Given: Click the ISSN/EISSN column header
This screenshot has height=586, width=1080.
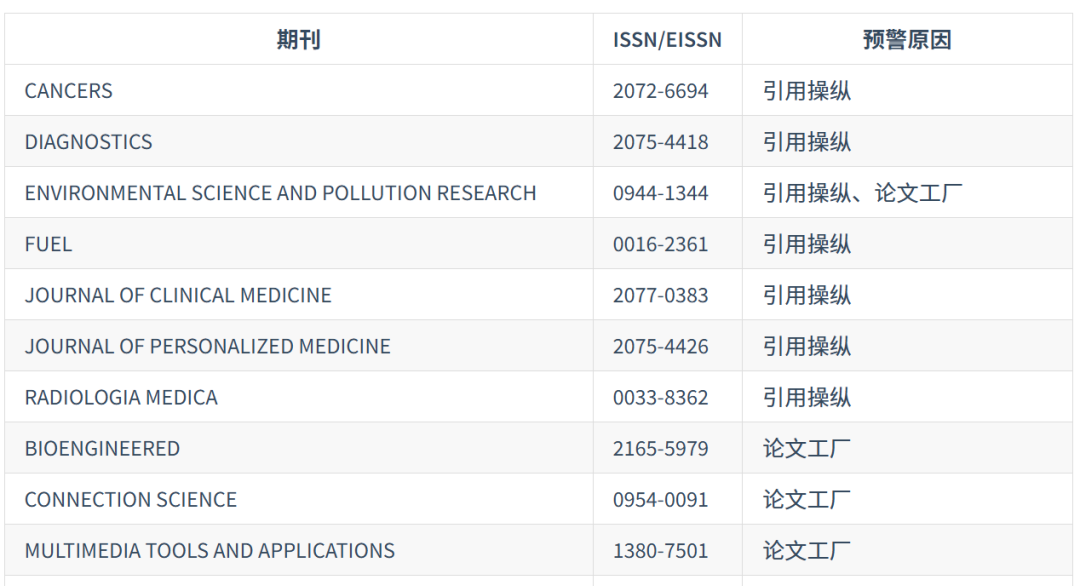Looking at the screenshot, I should click(x=667, y=39).
